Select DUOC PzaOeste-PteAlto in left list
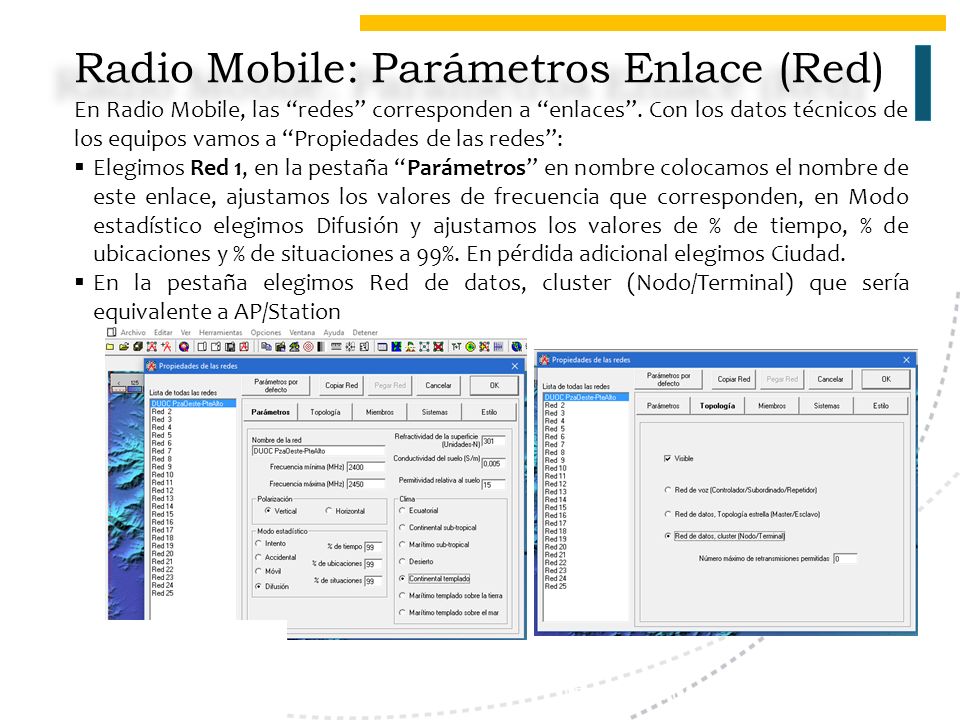This screenshot has width=960, height=720. point(192,403)
